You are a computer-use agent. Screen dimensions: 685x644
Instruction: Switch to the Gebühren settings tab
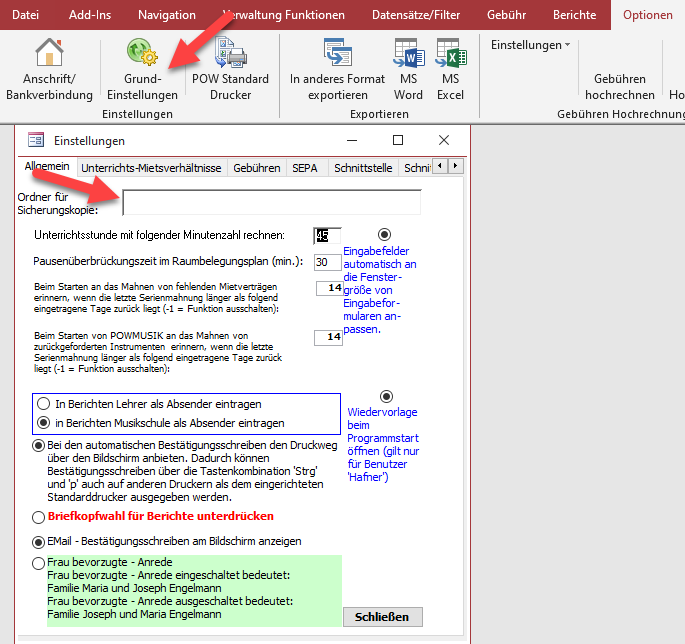click(256, 168)
